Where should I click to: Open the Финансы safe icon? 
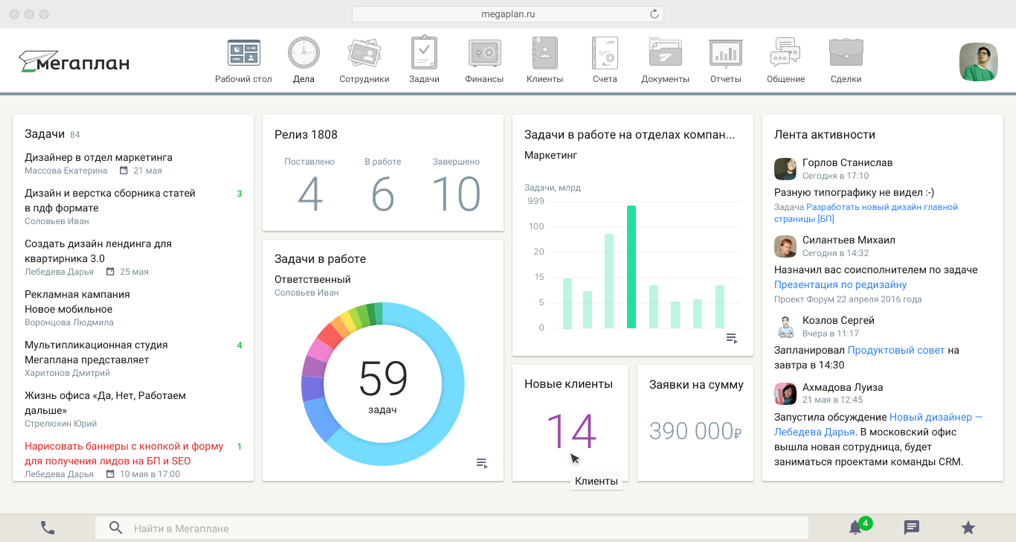tap(484, 54)
